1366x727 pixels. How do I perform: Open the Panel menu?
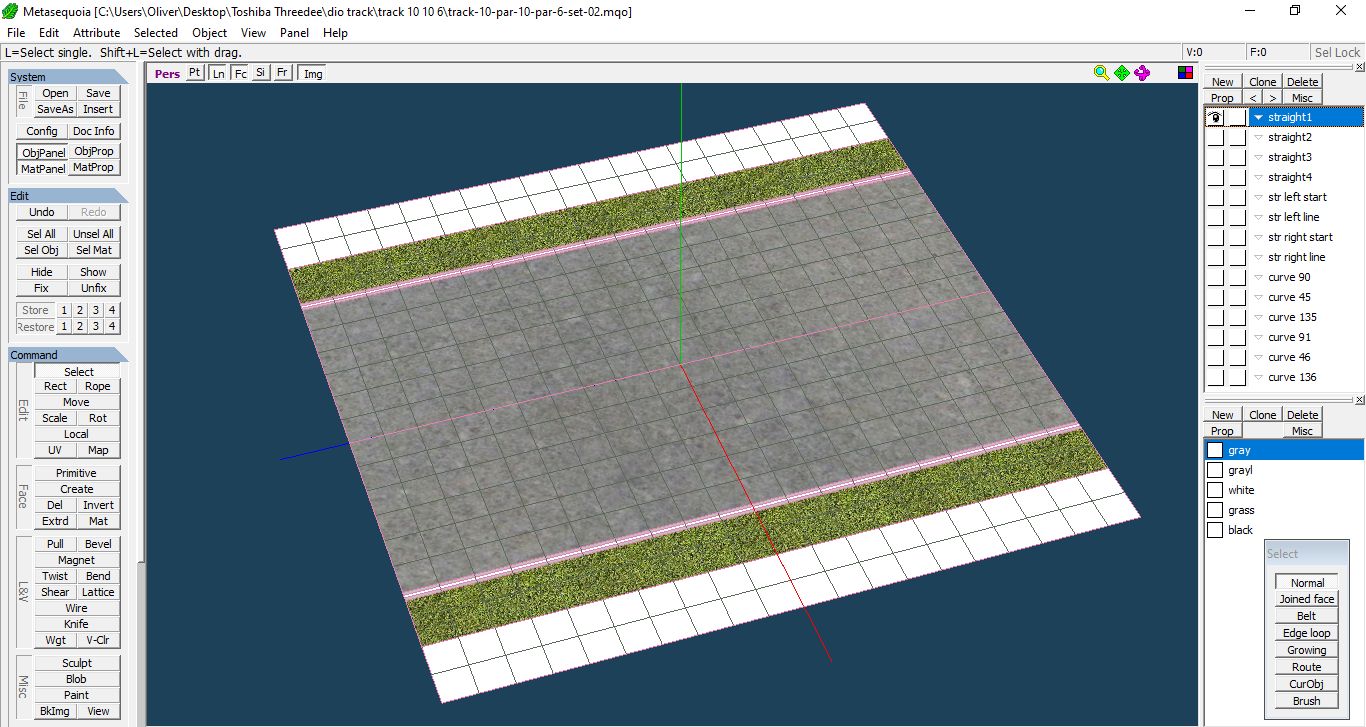point(294,33)
